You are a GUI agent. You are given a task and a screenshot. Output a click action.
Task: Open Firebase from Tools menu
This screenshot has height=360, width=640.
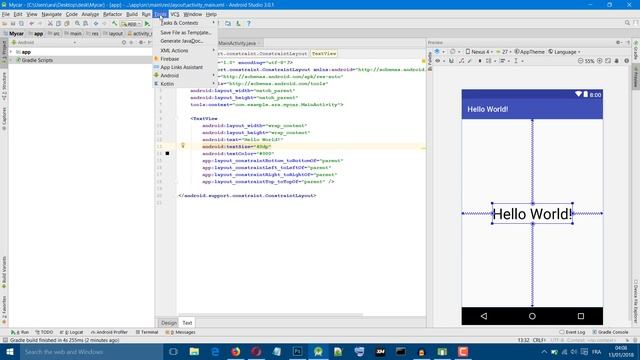point(185,59)
